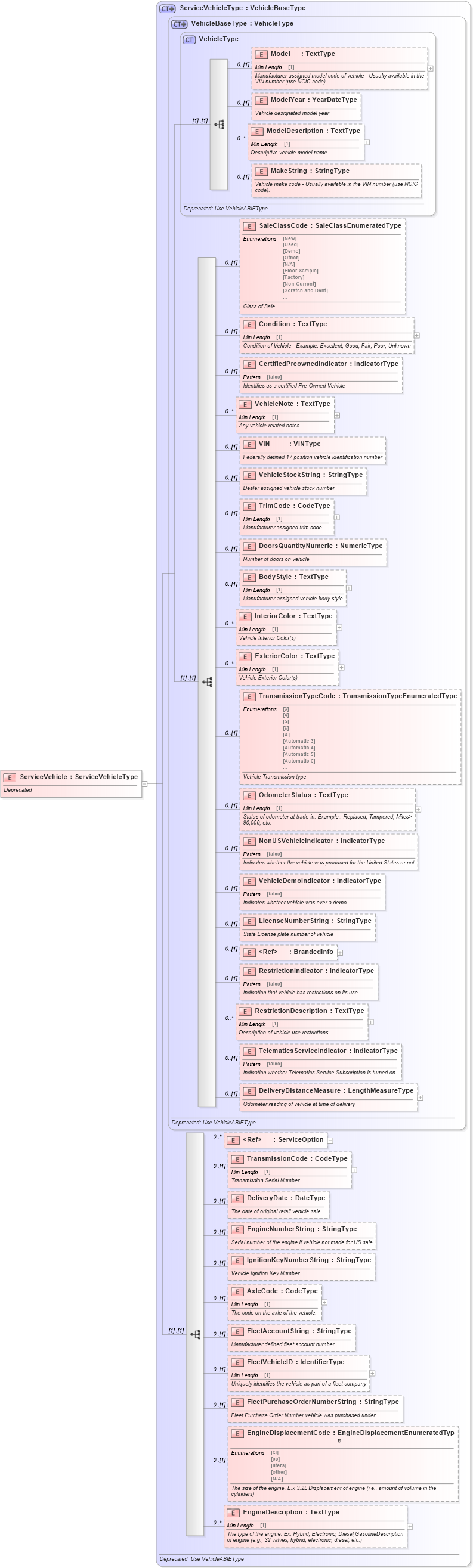The height and width of the screenshot is (1568, 473).
Task: Expand the AxleCode CodeType element
Action: pyautogui.click(x=324, y=1303)
